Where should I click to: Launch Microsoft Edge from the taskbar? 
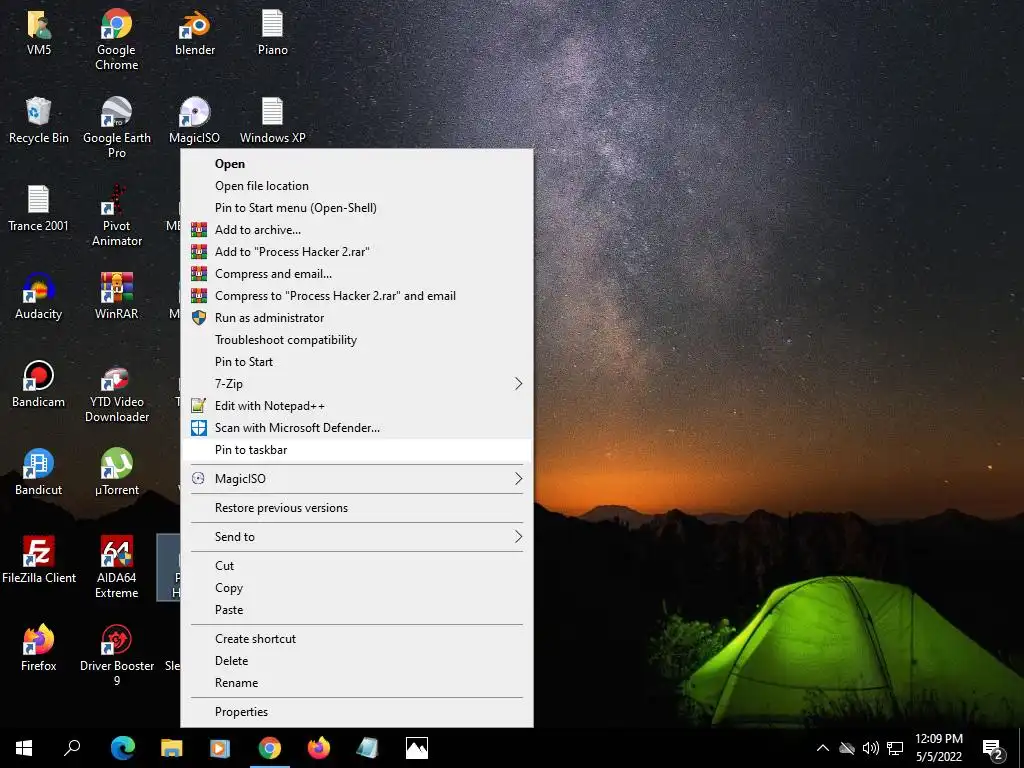(x=122, y=748)
